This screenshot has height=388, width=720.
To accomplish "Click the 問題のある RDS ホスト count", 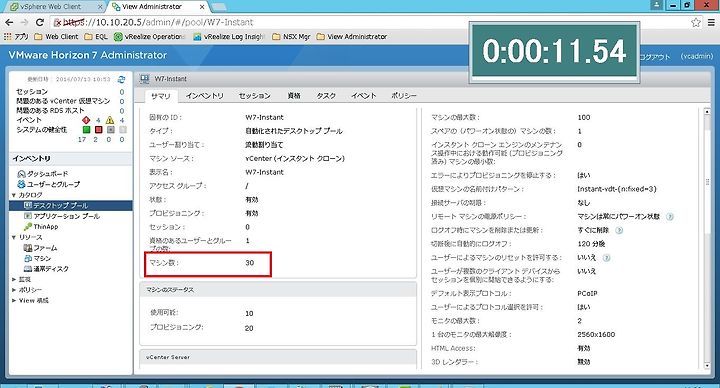I will coord(122,111).
